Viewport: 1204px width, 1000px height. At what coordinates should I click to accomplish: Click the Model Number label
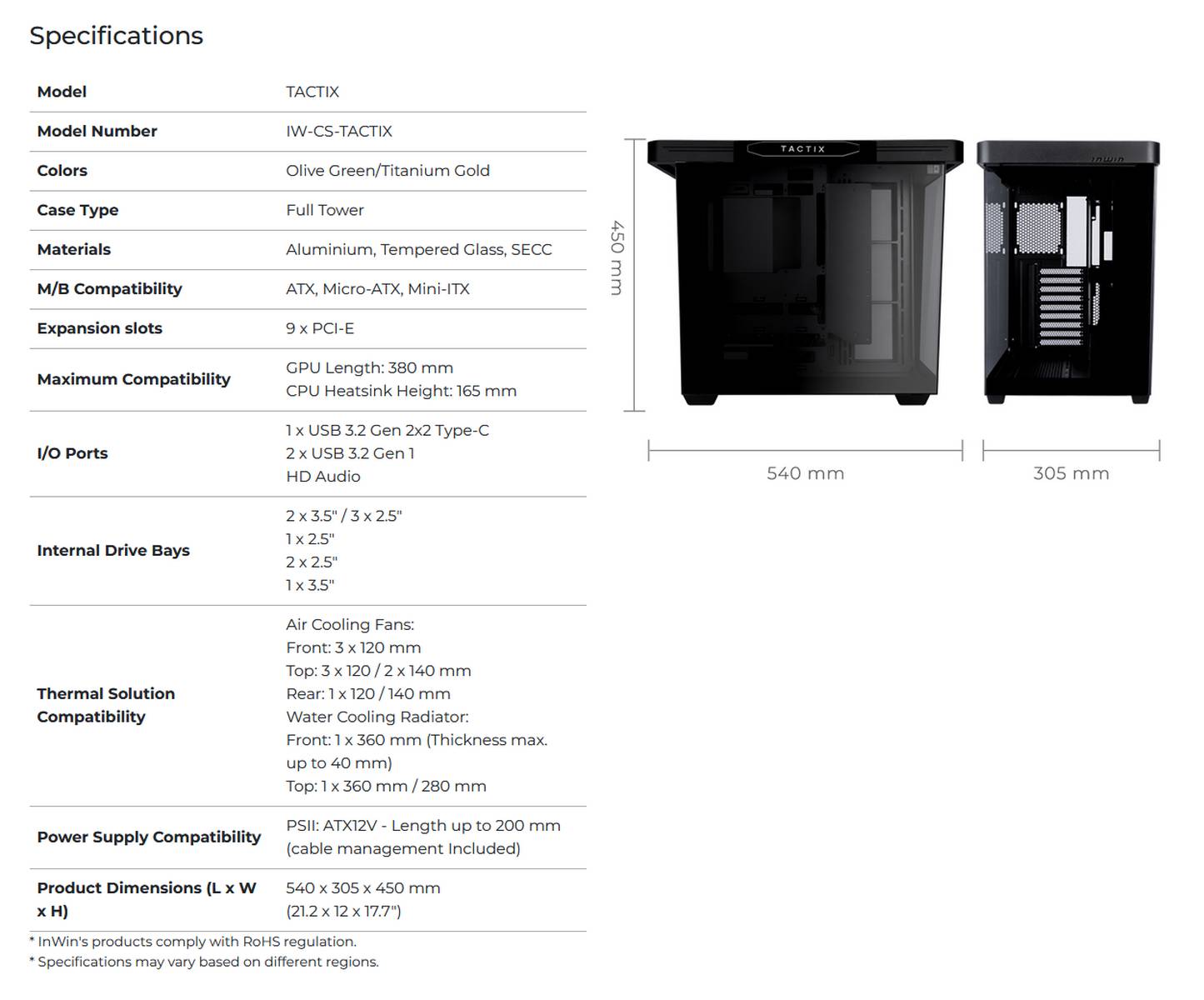pos(97,131)
